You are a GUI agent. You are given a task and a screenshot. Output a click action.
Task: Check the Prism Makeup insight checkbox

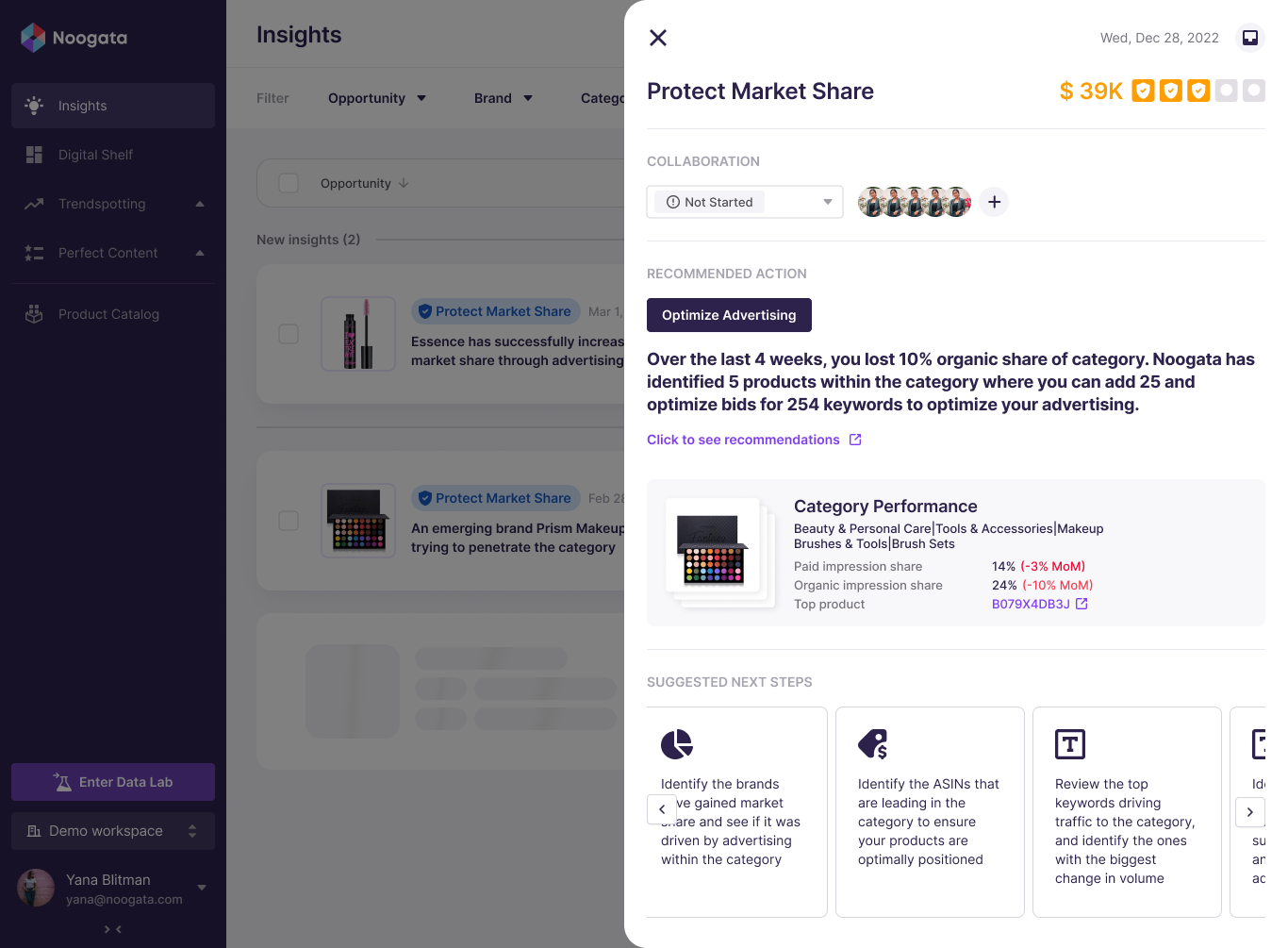(x=289, y=521)
